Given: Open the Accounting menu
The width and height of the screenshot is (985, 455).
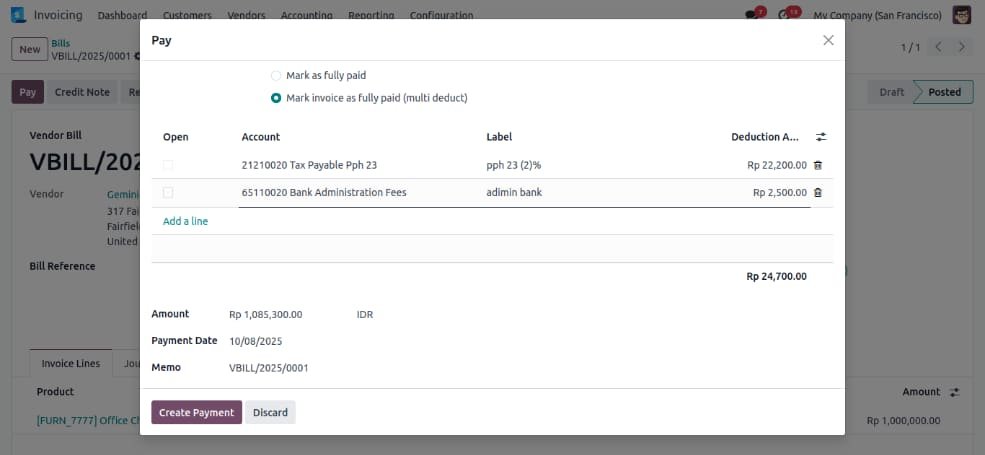Looking at the screenshot, I should 307,15.
